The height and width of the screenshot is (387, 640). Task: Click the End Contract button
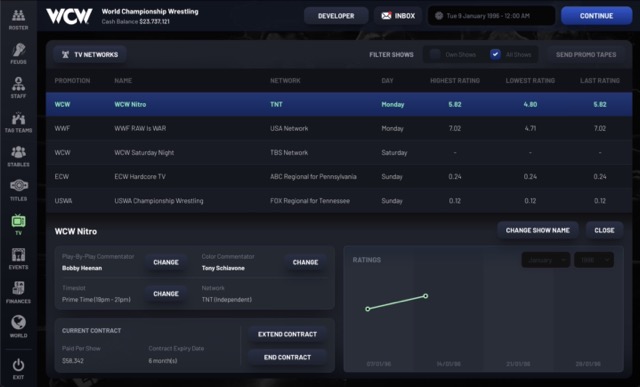[287, 357]
